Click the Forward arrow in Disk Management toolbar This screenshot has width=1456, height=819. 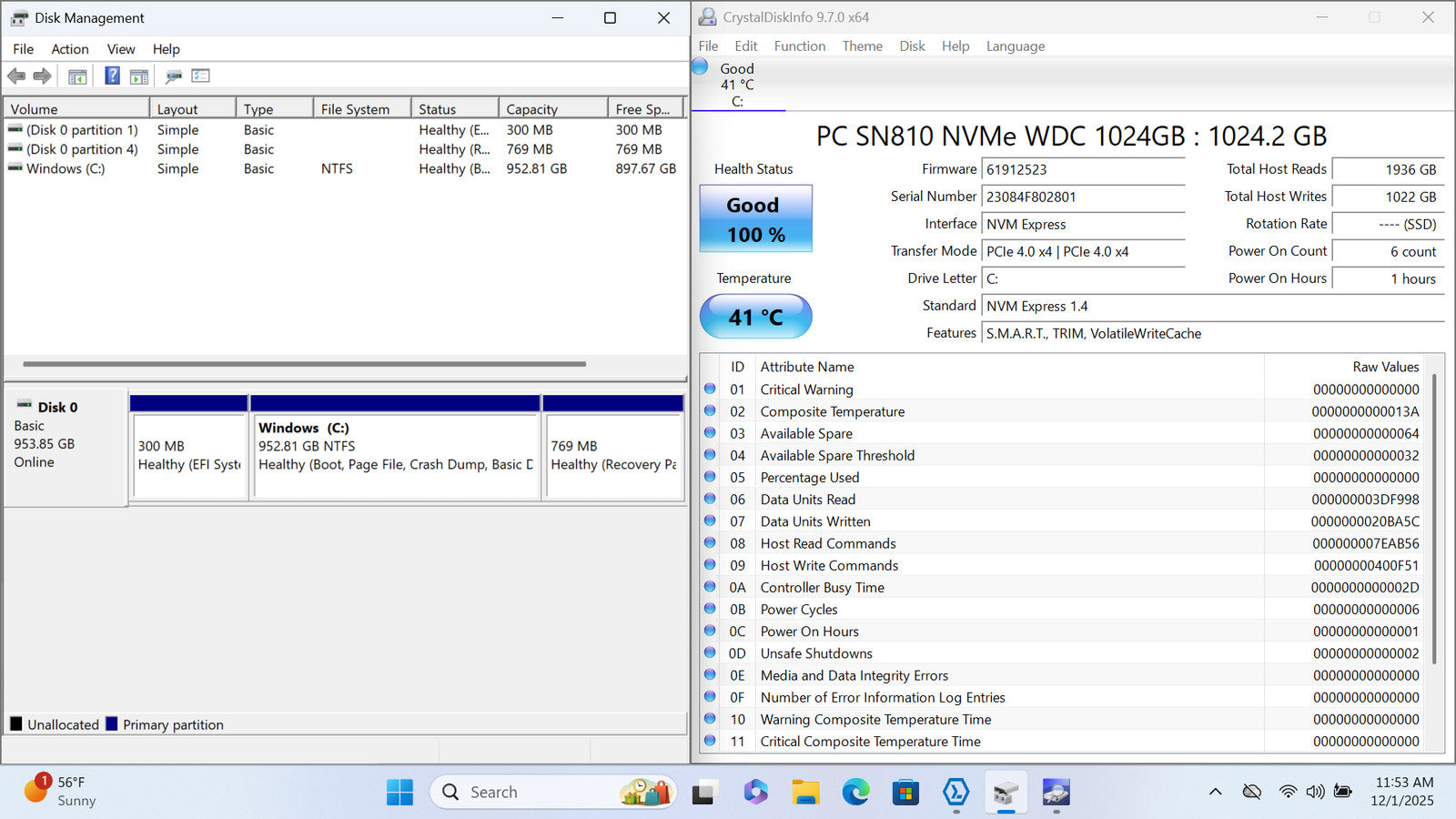tap(42, 76)
